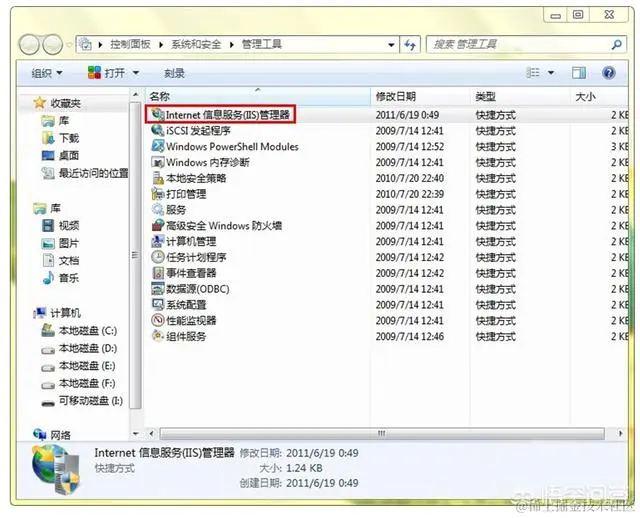The image size is (640, 518).
Task: Open recent pages dropdown near navigation buttons
Action: 69,44
